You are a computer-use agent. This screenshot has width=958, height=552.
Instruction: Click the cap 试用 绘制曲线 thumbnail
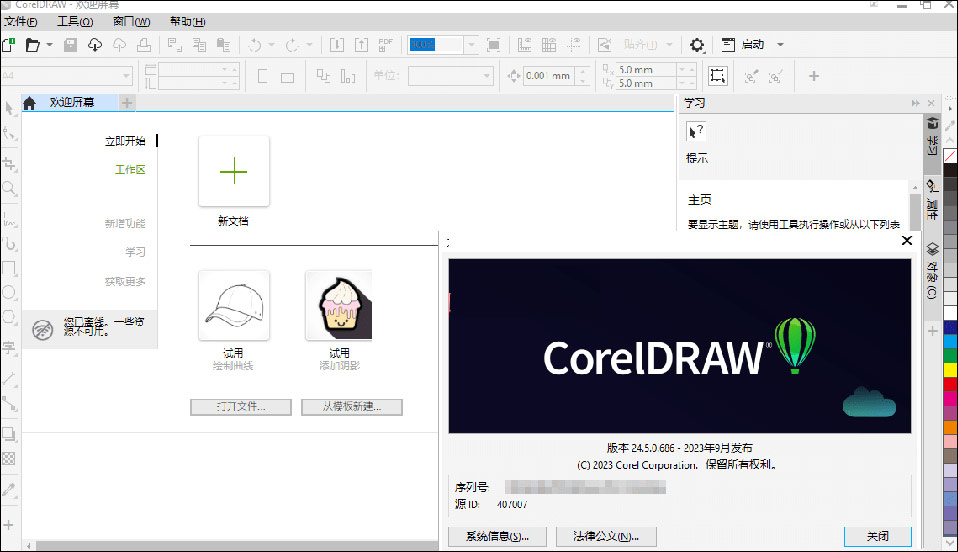point(234,306)
